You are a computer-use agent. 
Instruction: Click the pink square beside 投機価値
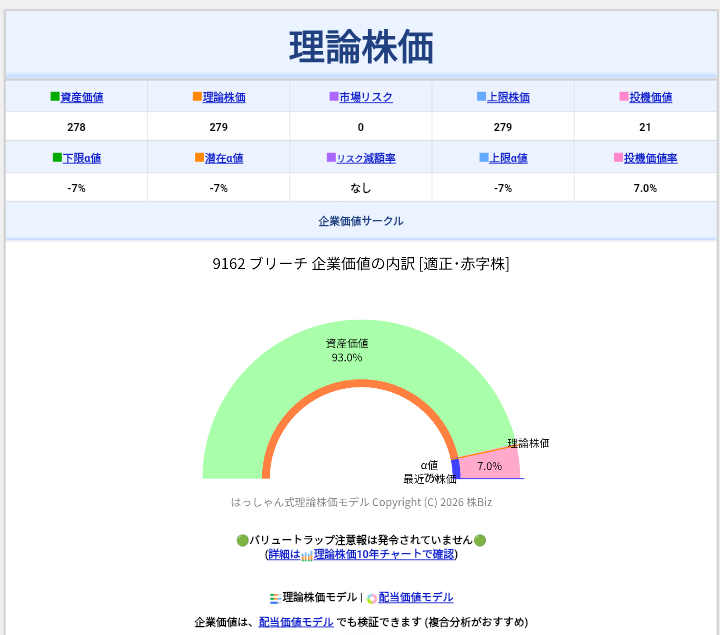pyautogui.click(x=624, y=96)
